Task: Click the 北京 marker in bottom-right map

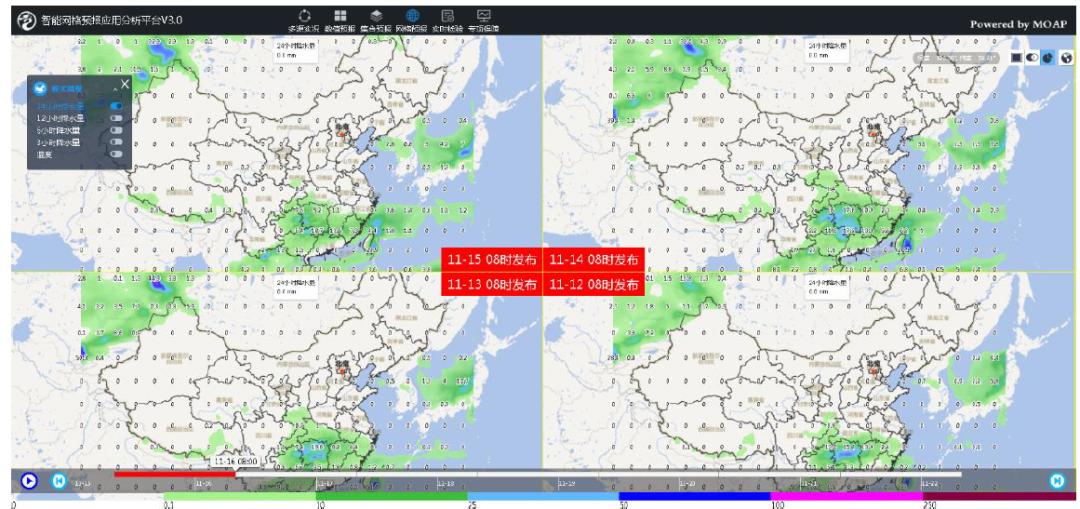Action: pyautogui.click(x=875, y=367)
